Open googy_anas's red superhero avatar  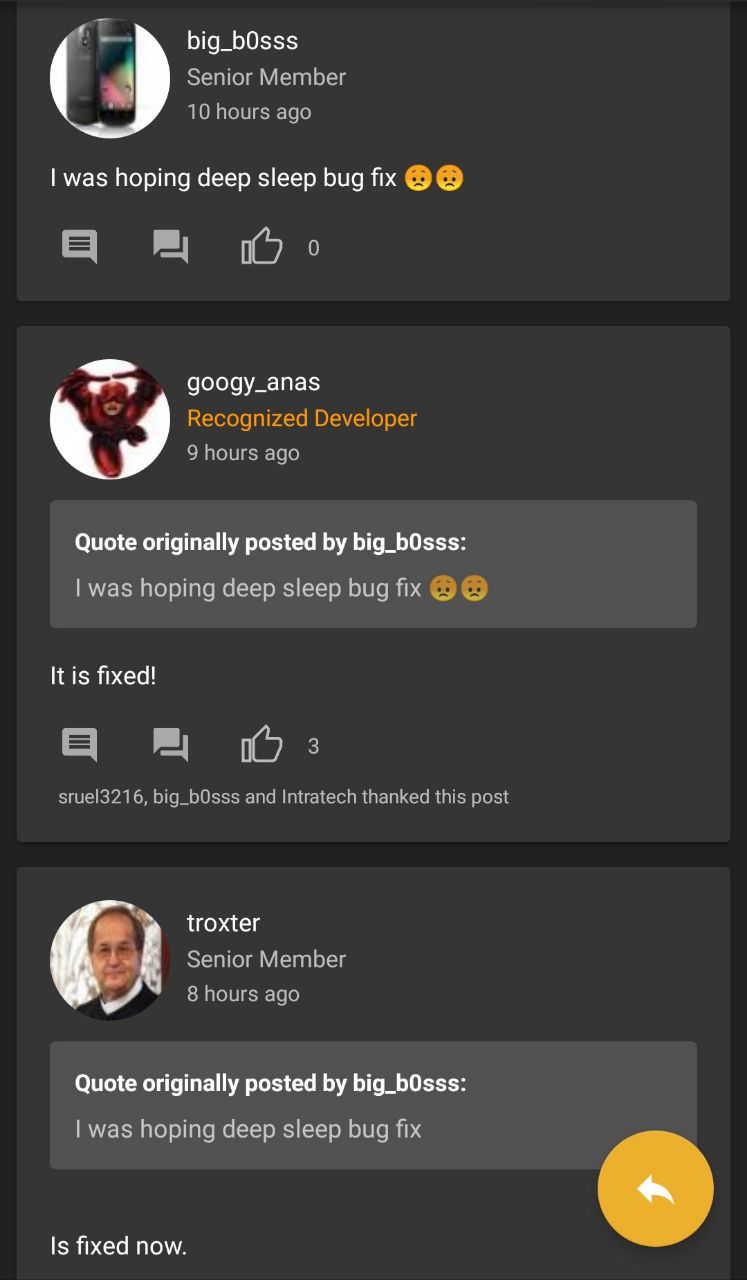tap(110, 419)
